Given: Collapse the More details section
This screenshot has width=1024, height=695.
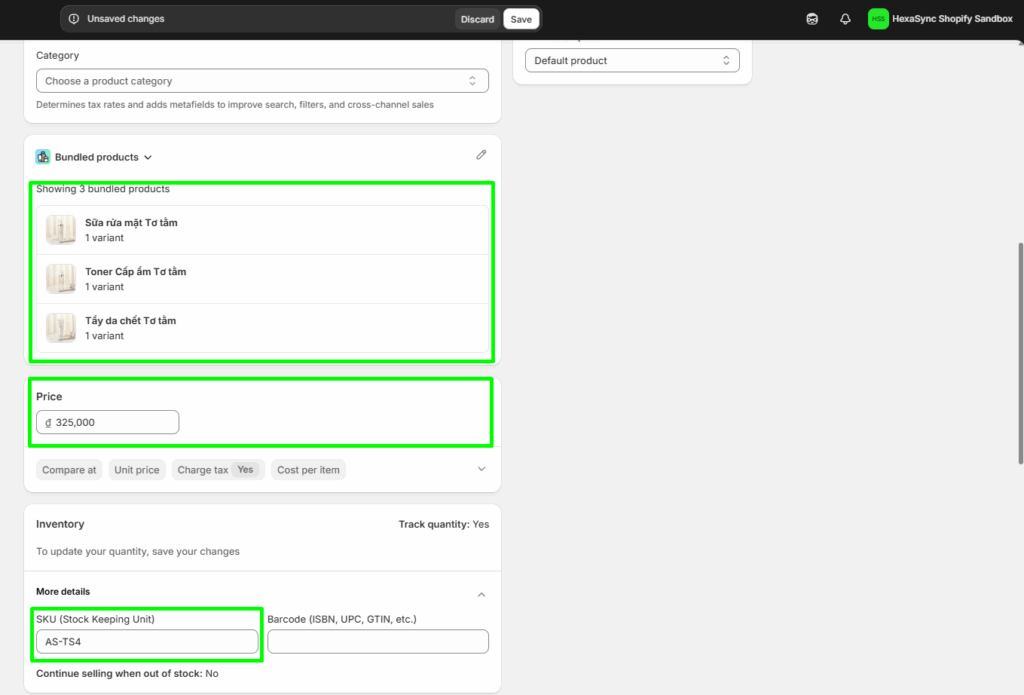Looking at the screenshot, I should [481, 594].
